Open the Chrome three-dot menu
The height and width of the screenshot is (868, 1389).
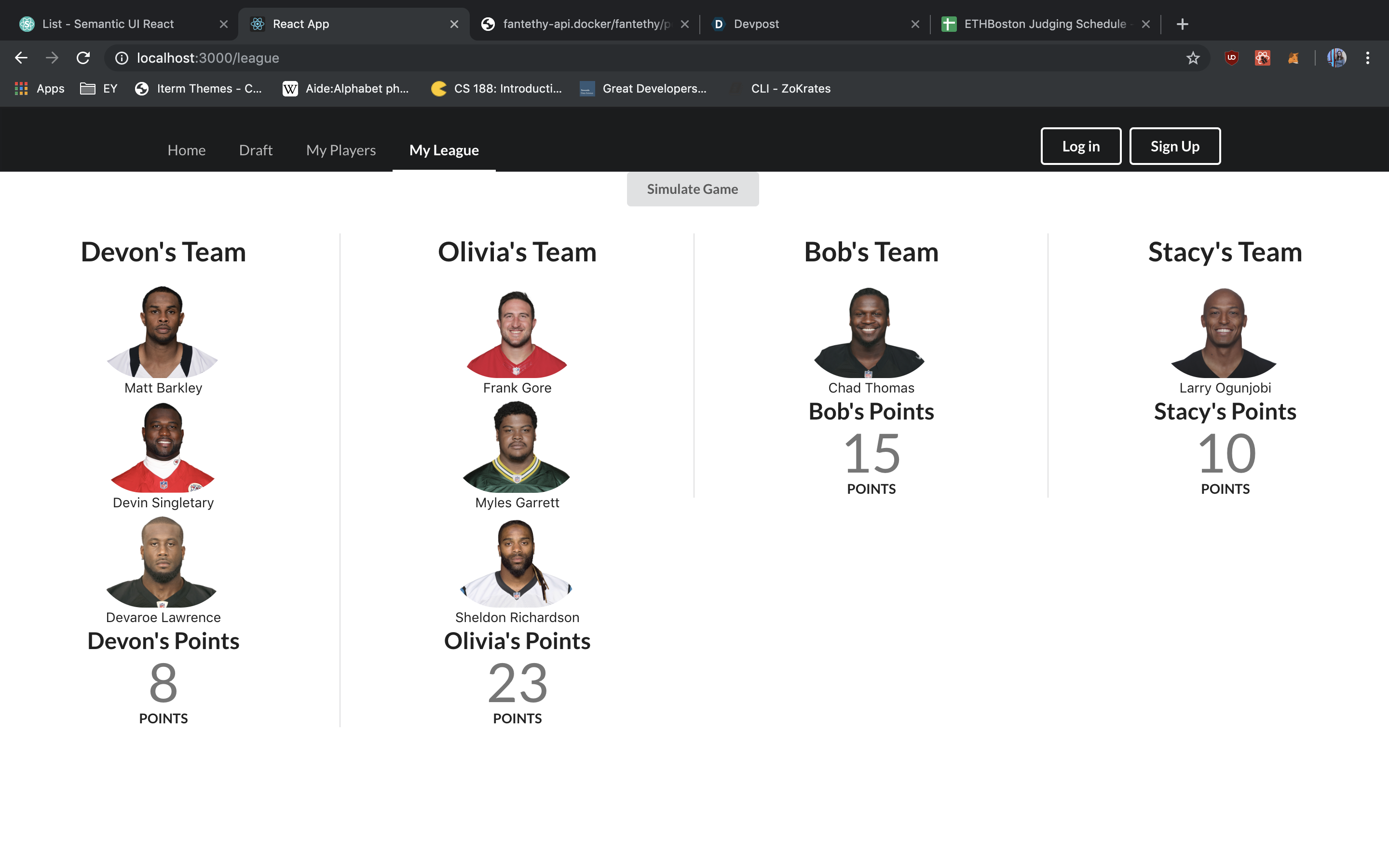[x=1368, y=57]
